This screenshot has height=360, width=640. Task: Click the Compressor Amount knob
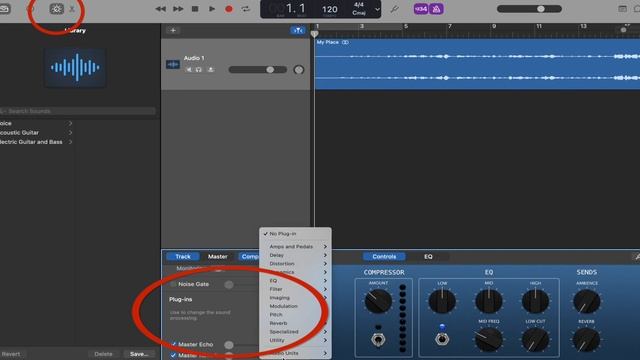378,301
